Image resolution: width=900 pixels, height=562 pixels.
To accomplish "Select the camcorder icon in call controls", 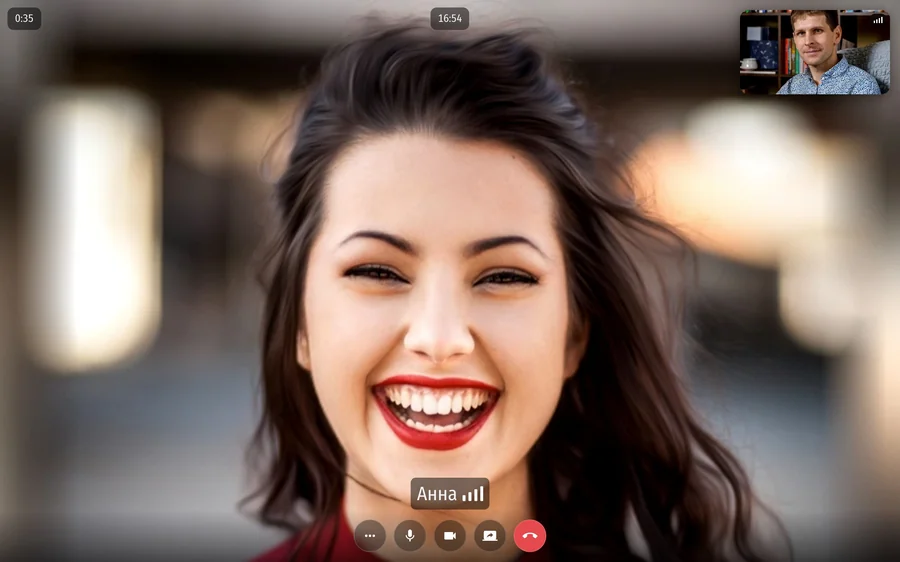I will (x=450, y=536).
